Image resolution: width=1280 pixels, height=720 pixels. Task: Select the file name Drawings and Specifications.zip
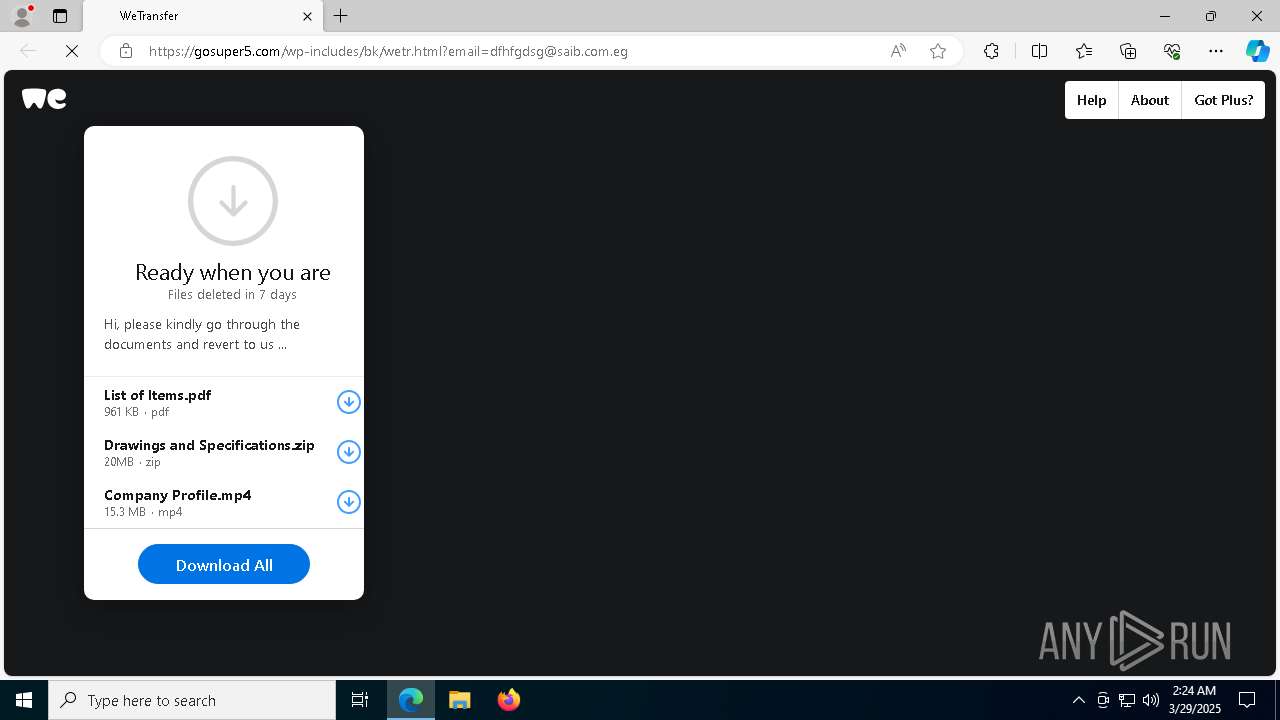(209, 445)
